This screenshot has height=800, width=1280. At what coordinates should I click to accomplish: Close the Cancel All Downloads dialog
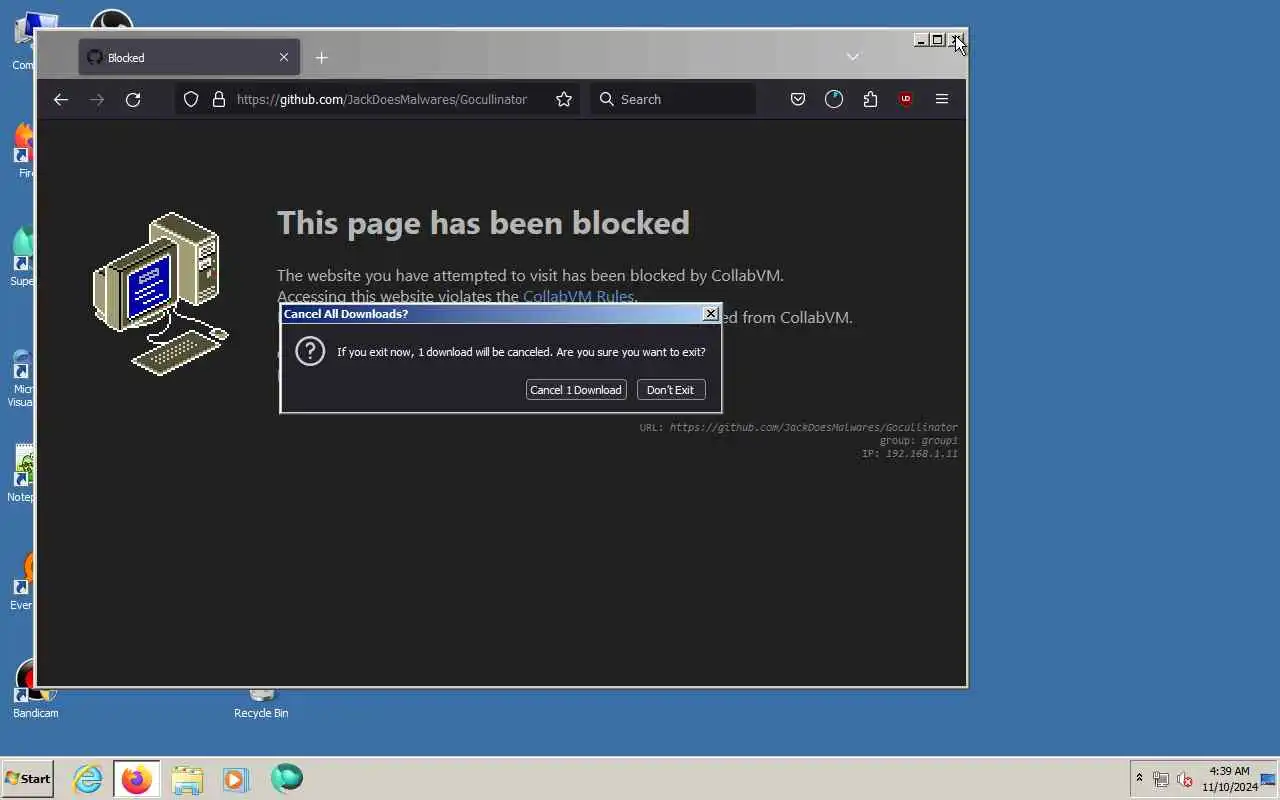coord(711,314)
